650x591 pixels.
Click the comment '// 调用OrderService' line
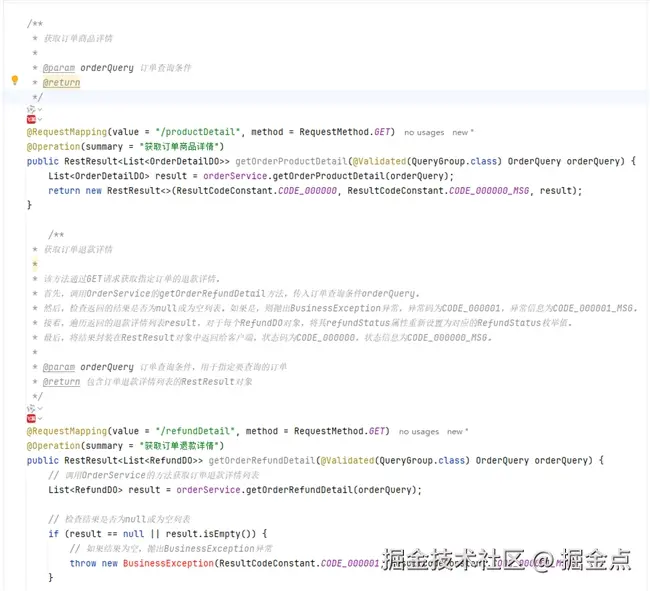click(x=154, y=475)
